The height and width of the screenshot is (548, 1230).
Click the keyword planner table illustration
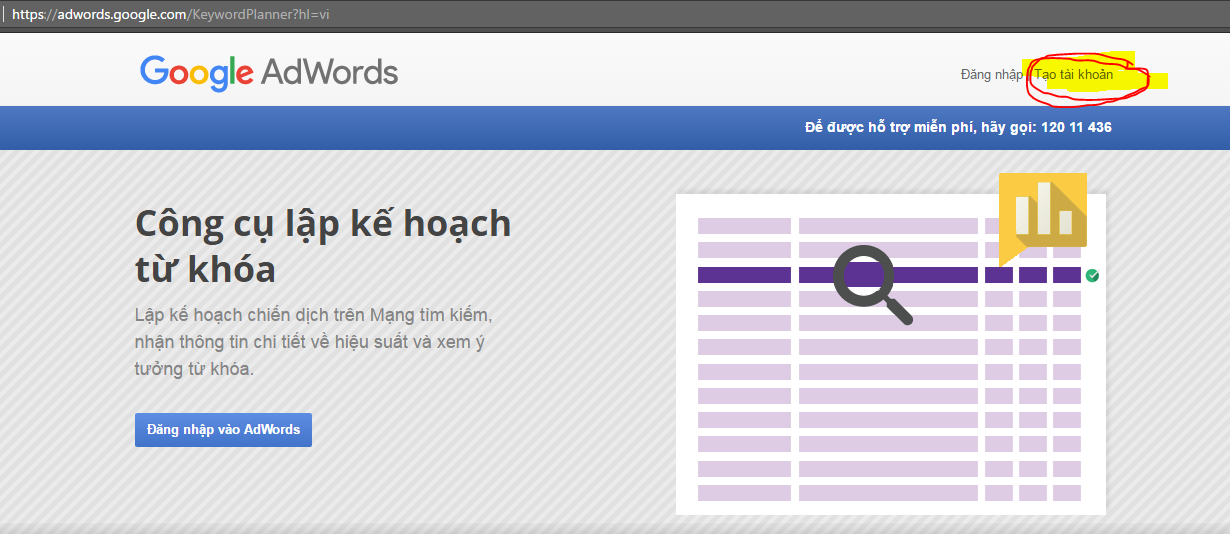[x=891, y=354]
